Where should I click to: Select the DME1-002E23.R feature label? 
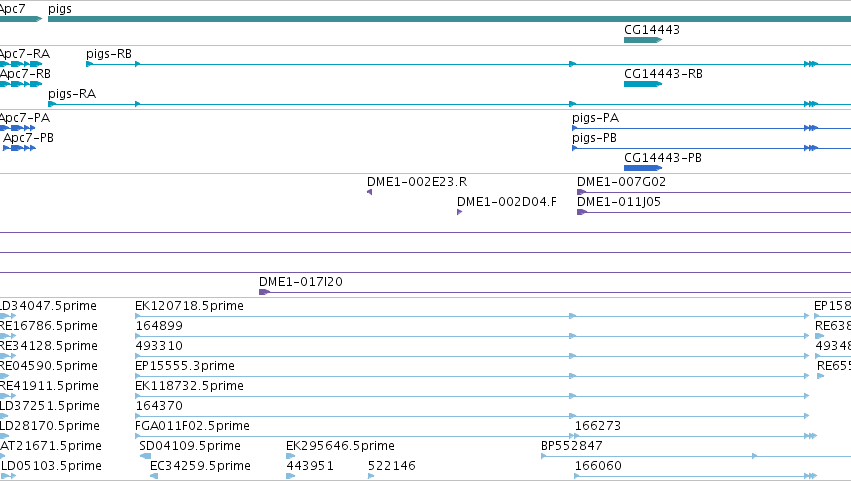coord(417,182)
